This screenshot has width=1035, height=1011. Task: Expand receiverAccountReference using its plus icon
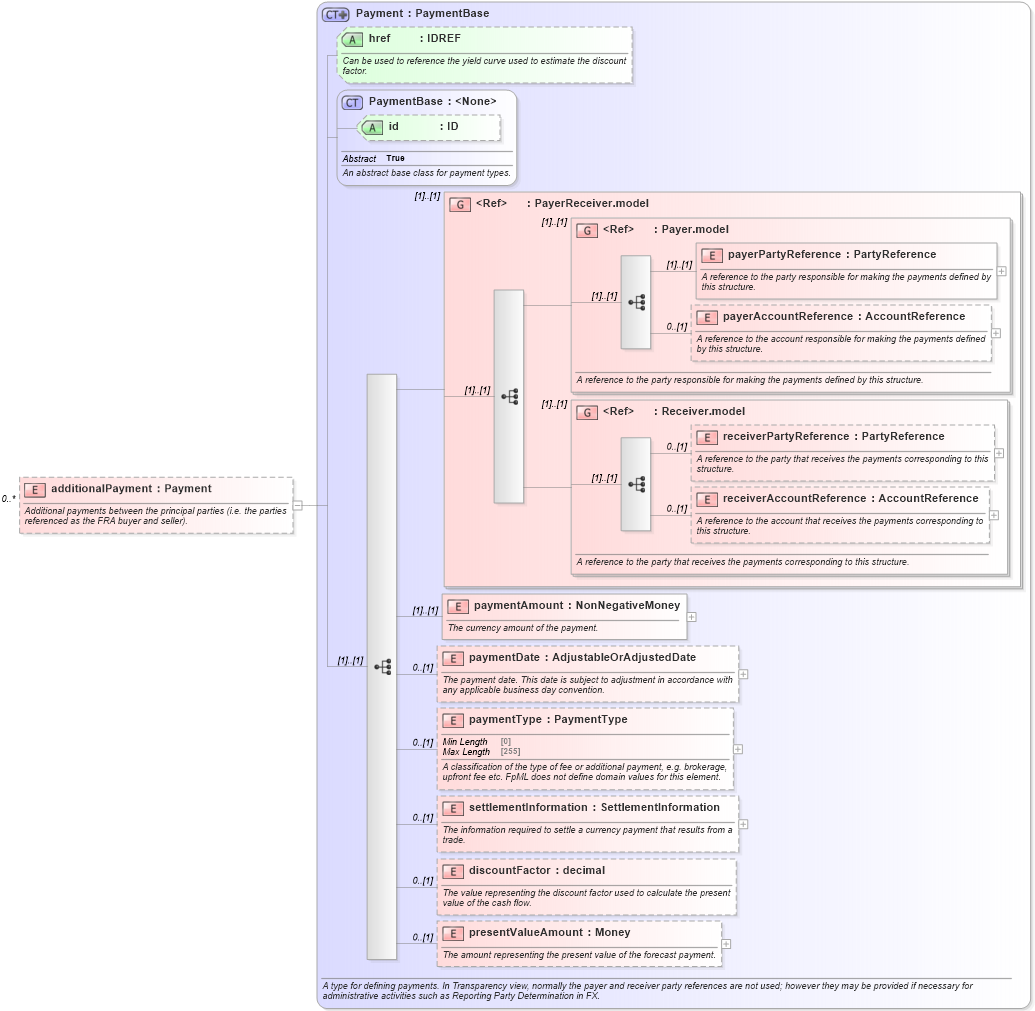(995, 515)
